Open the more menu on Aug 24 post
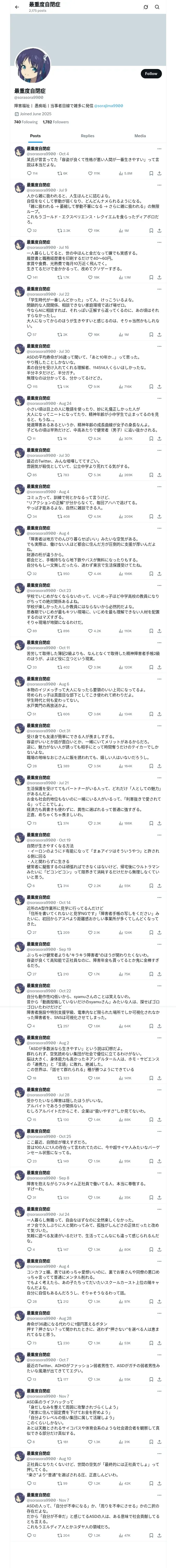Screen dimensions: 176x1568 [160, 398]
